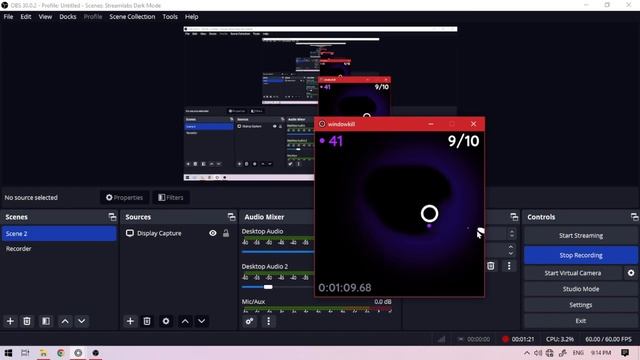640x360 pixels.
Task: Open the Help menu
Action: [191, 17]
